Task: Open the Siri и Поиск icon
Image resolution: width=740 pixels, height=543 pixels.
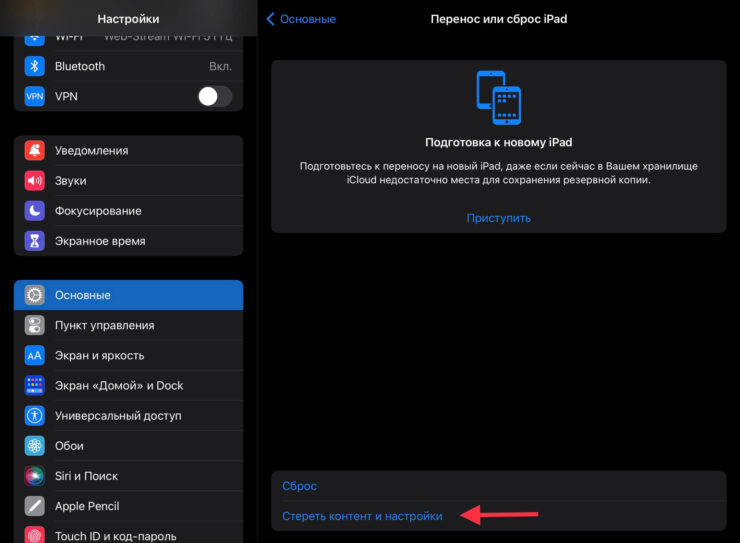Action: click(x=34, y=476)
